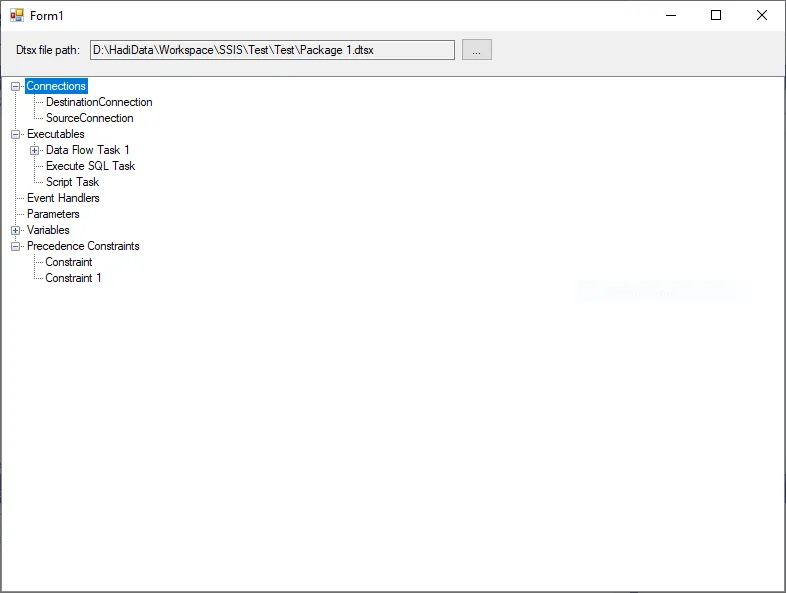The image size is (786, 593).
Task: Select Script Task item
Action: [73, 182]
